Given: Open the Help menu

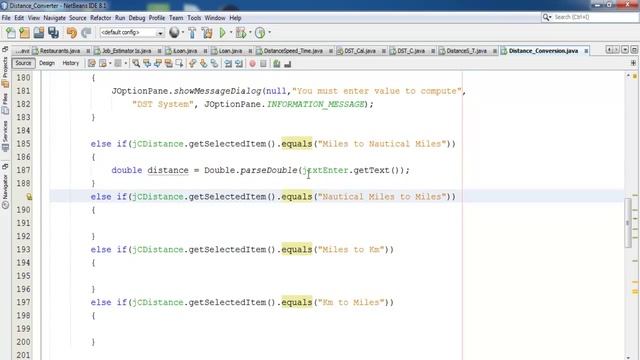Looking at the screenshot, I should (x=235, y=18).
